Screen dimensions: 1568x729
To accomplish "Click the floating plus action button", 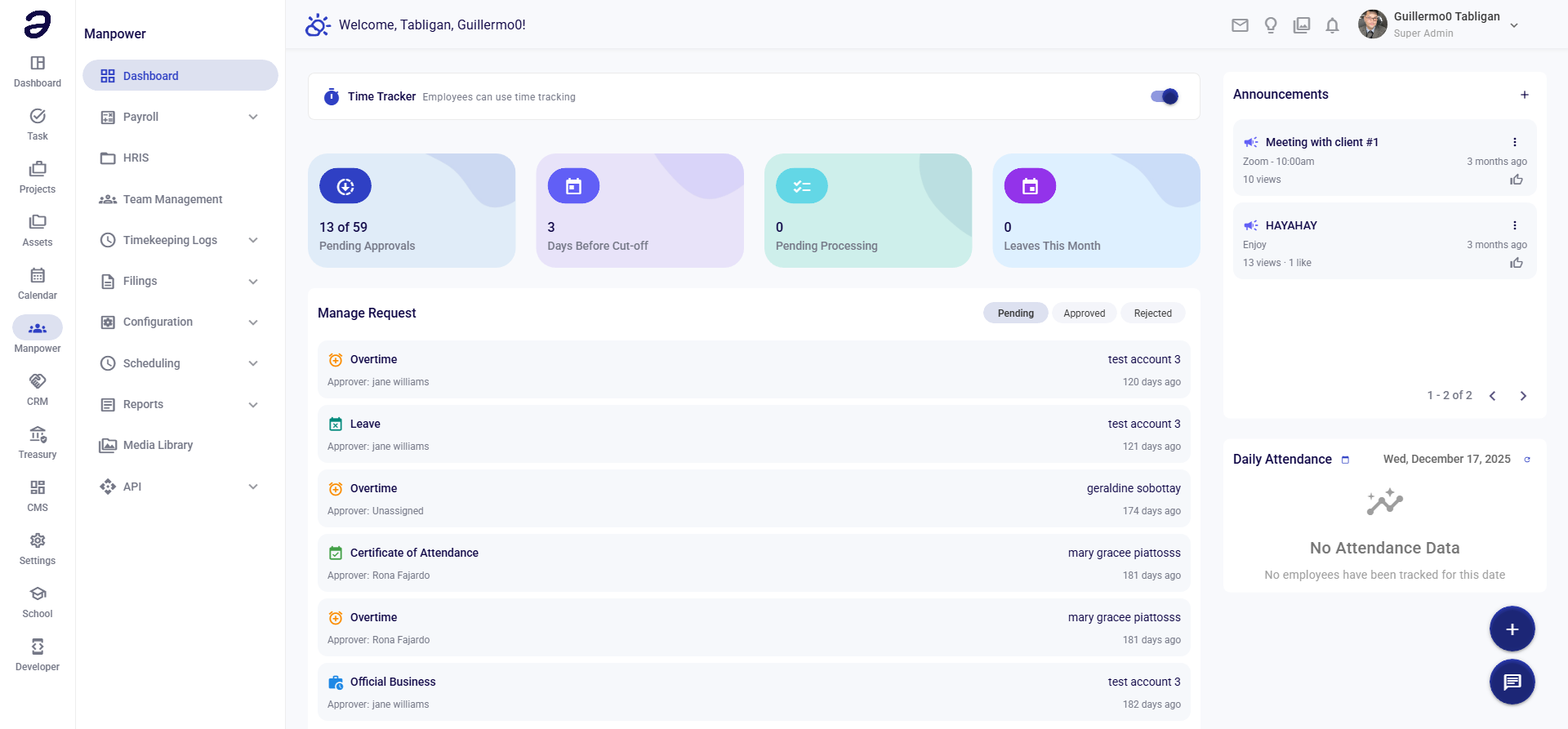I will [1512, 629].
